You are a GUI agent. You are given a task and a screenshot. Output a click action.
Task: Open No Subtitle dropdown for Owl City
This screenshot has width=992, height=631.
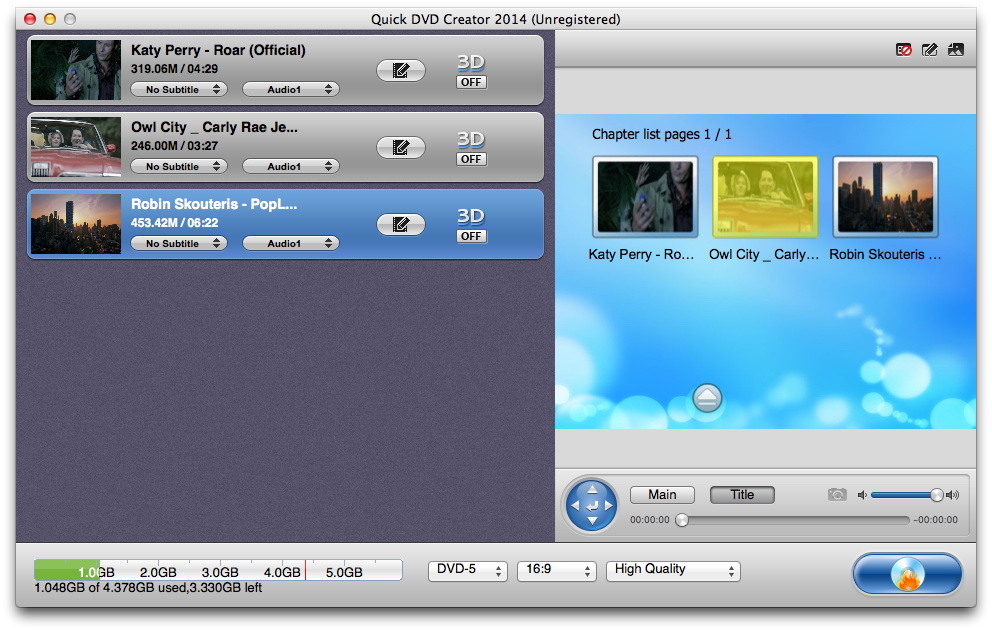tap(179, 166)
